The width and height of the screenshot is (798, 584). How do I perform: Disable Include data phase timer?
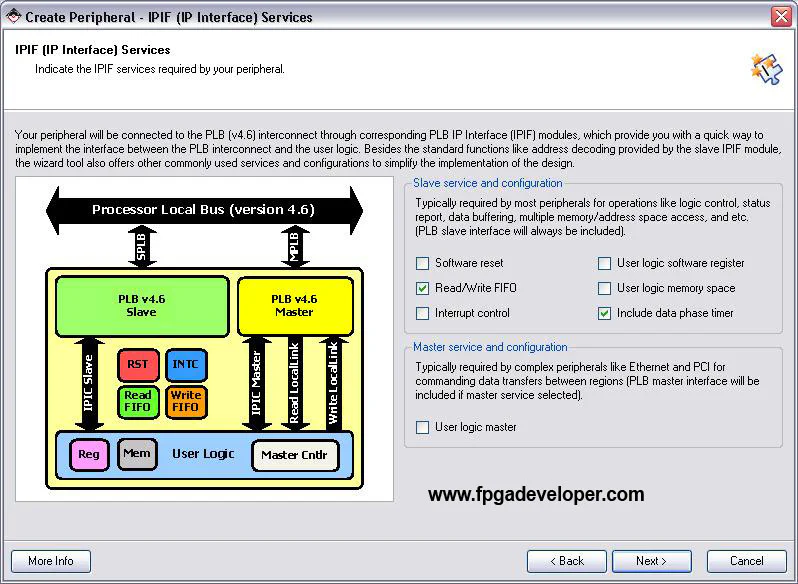tap(604, 314)
